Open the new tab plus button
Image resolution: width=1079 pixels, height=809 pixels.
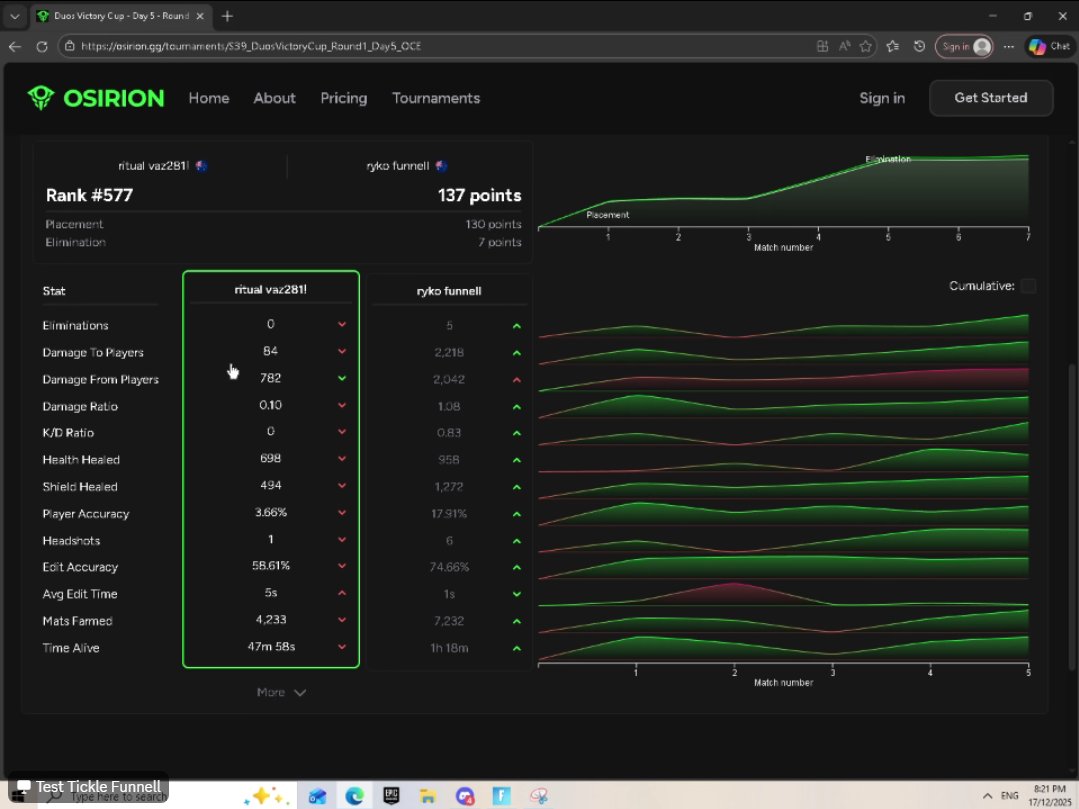pyautogui.click(x=227, y=15)
